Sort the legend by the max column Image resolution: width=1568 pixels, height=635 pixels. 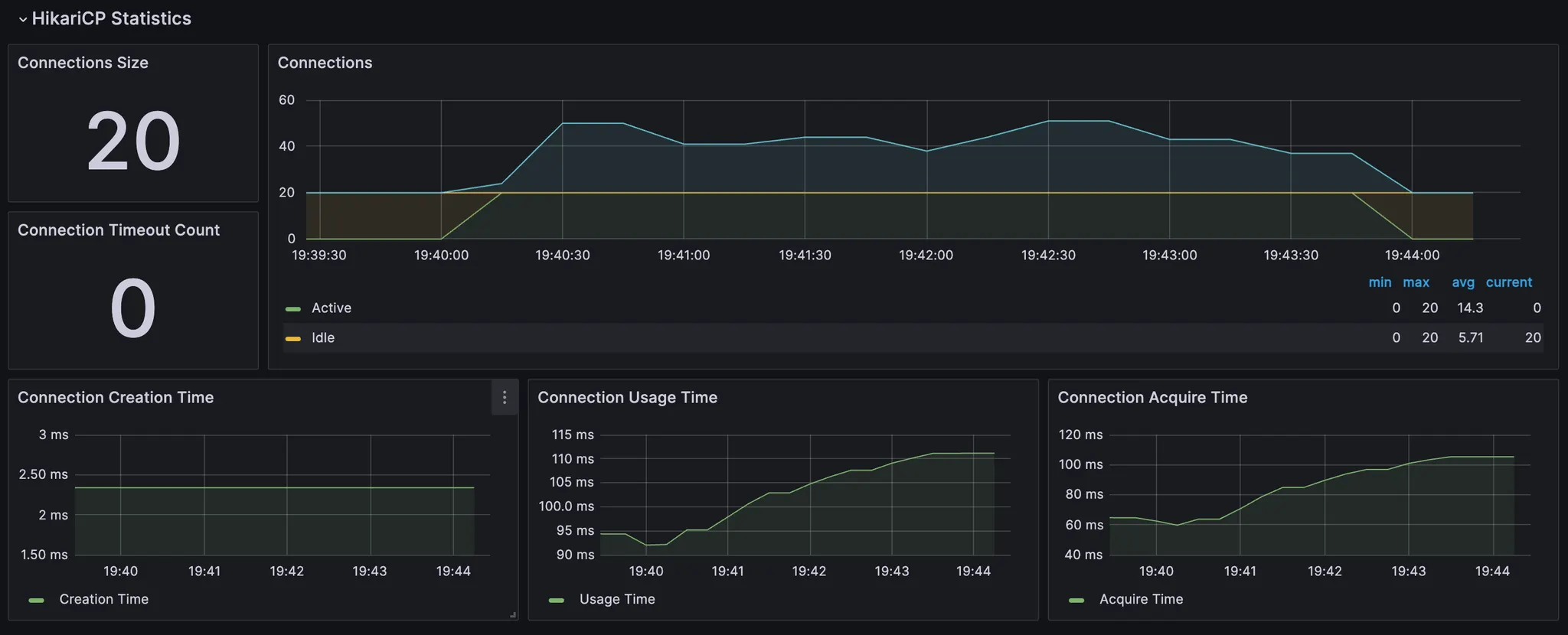coord(1416,282)
